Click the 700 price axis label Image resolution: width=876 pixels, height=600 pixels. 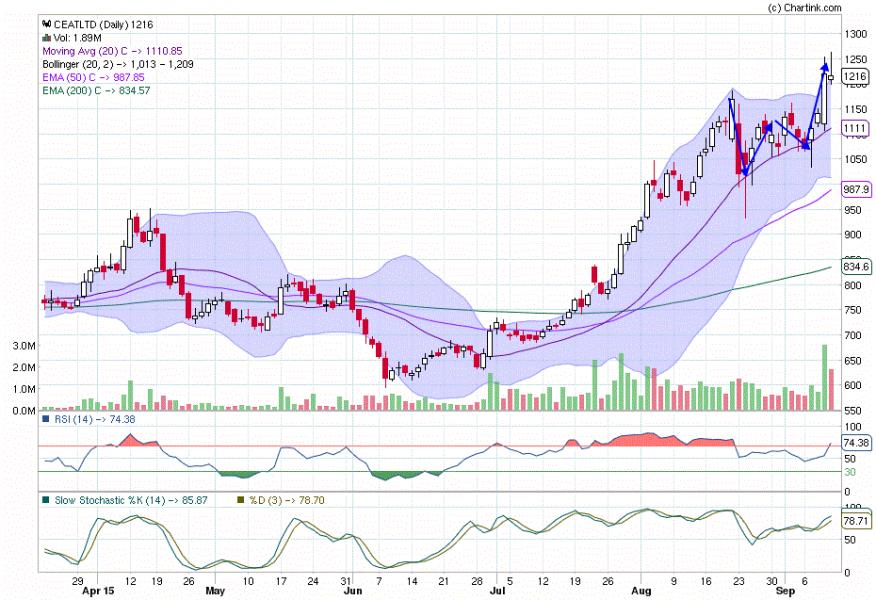(853, 335)
